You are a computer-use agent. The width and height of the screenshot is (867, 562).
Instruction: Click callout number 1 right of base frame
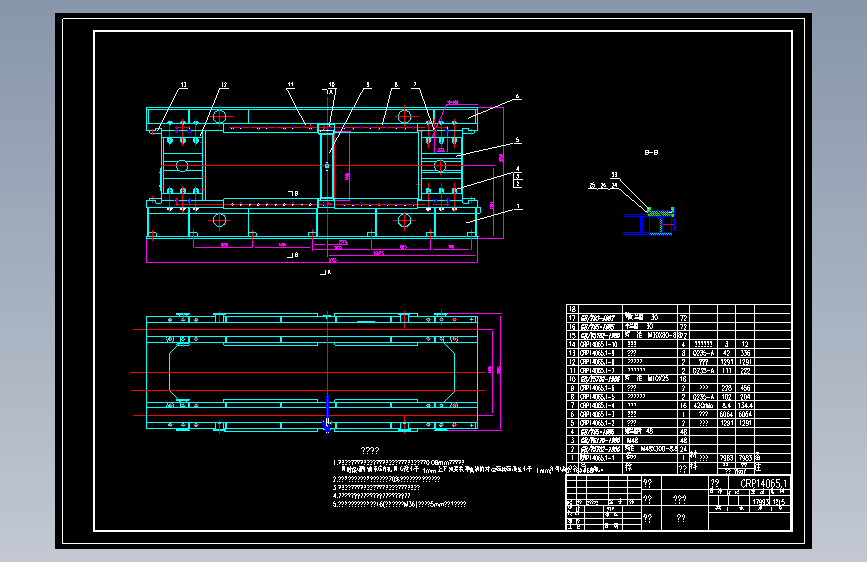(518, 207)
